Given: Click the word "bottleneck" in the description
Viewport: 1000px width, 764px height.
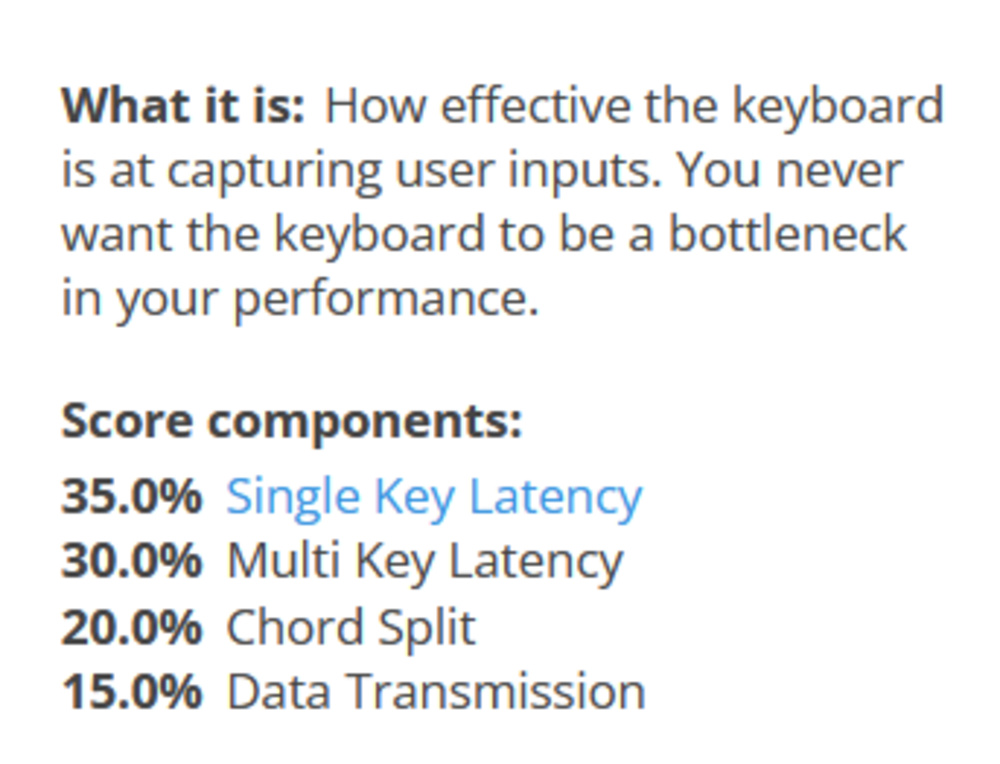Looking at the screenshot, I should click(x=787, y=234).
